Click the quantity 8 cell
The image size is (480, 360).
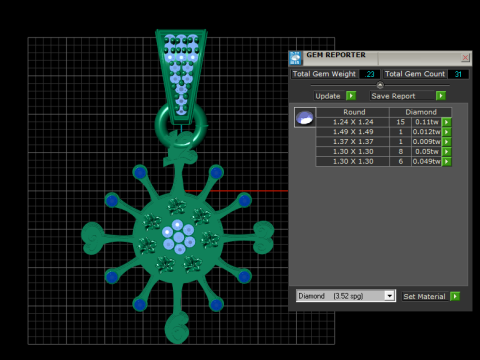401,152
